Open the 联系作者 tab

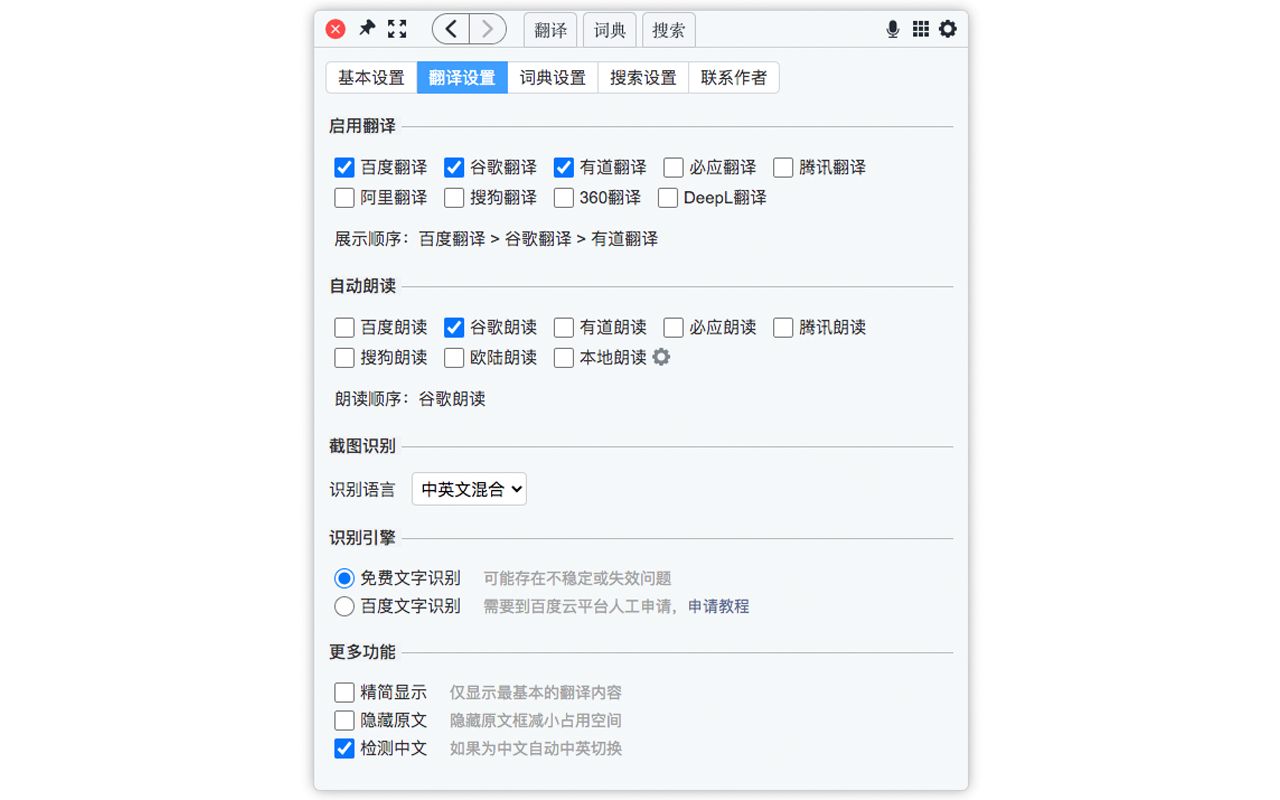click(734, 77)
